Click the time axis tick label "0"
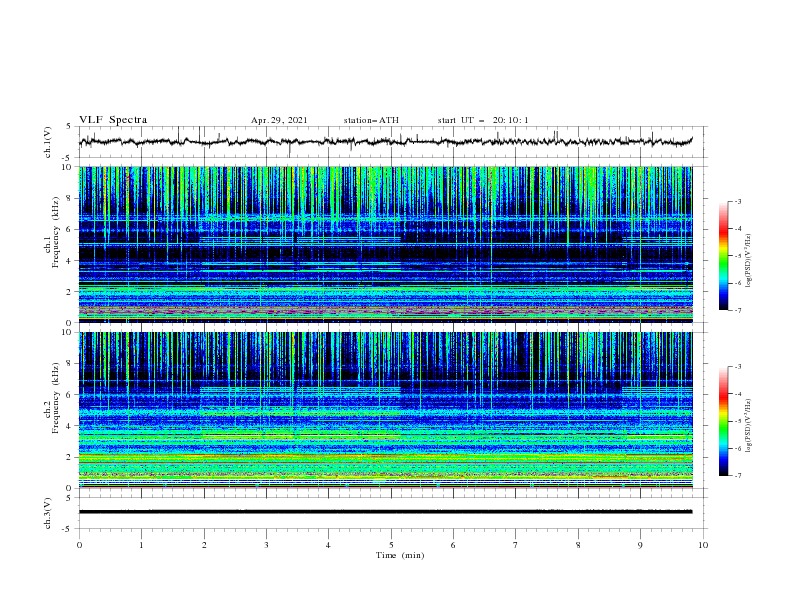792x612 pixels. pyautogui.click(x=79, y=545)
